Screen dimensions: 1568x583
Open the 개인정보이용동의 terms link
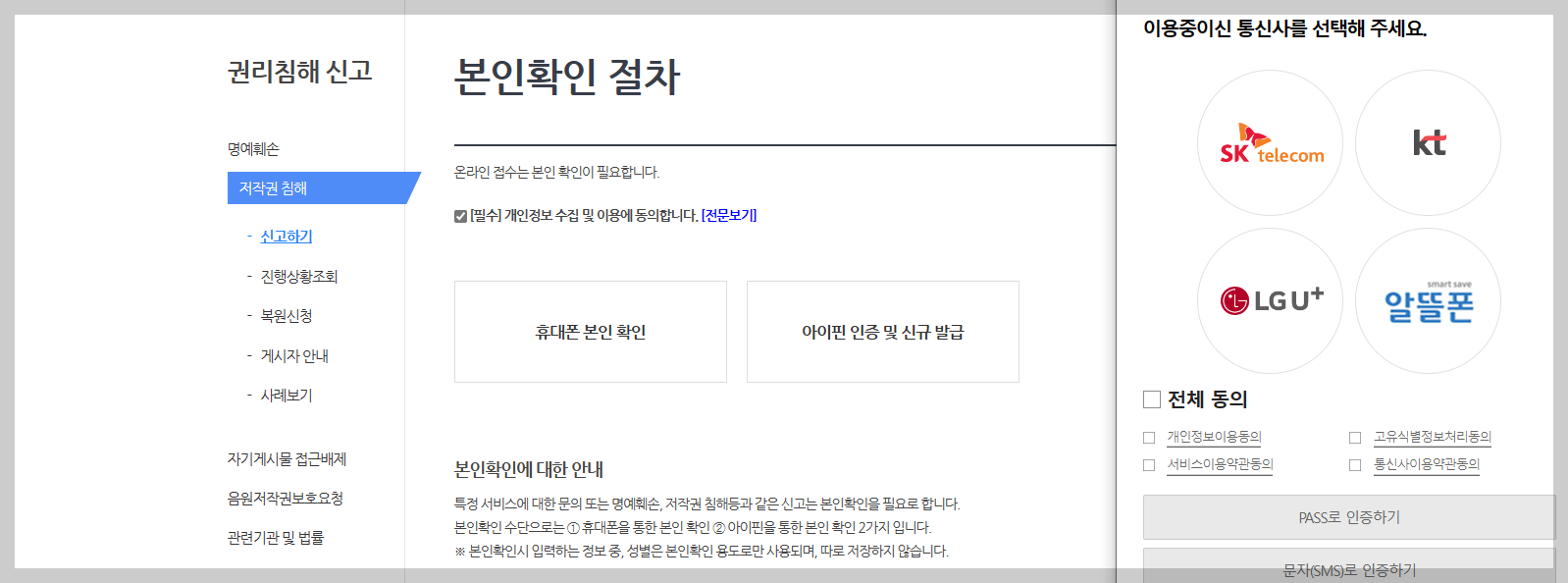pos(1214,437)
